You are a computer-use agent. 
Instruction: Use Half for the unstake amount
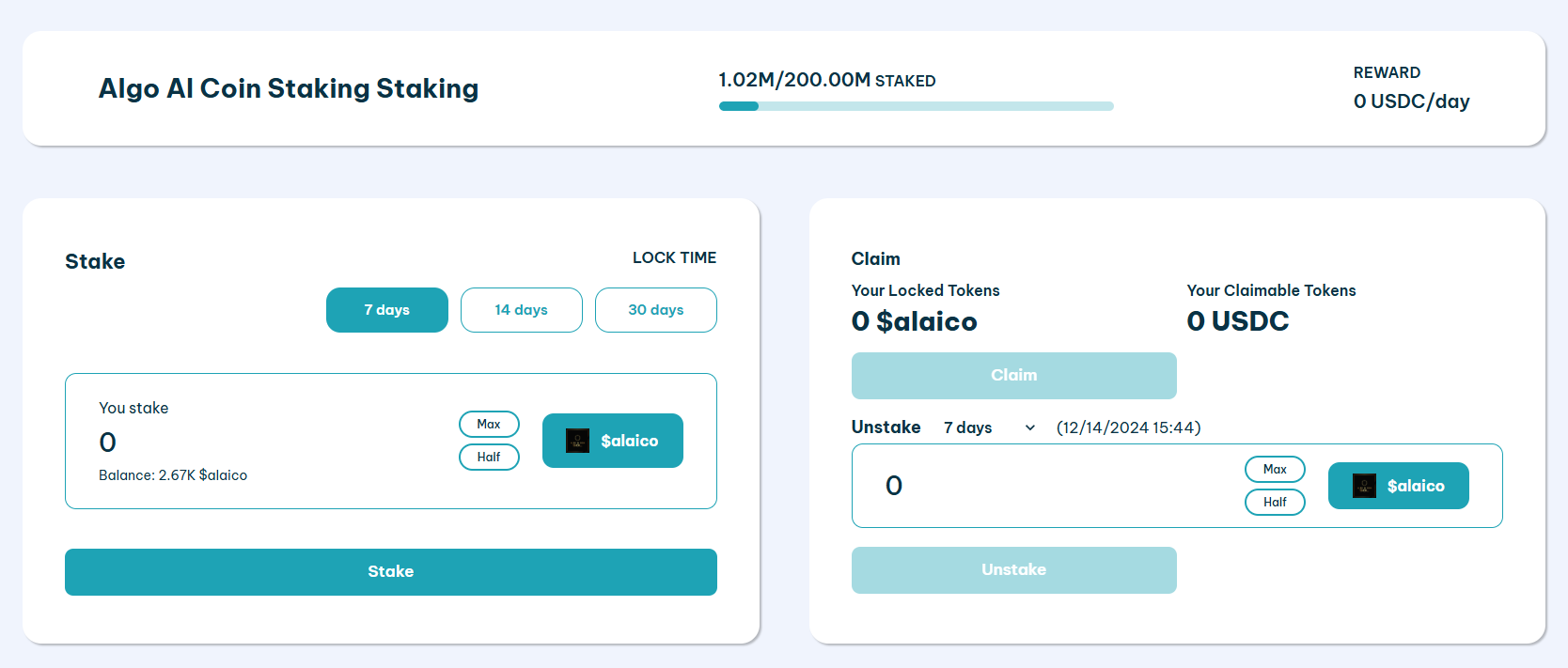click(x=1275, y=503)
